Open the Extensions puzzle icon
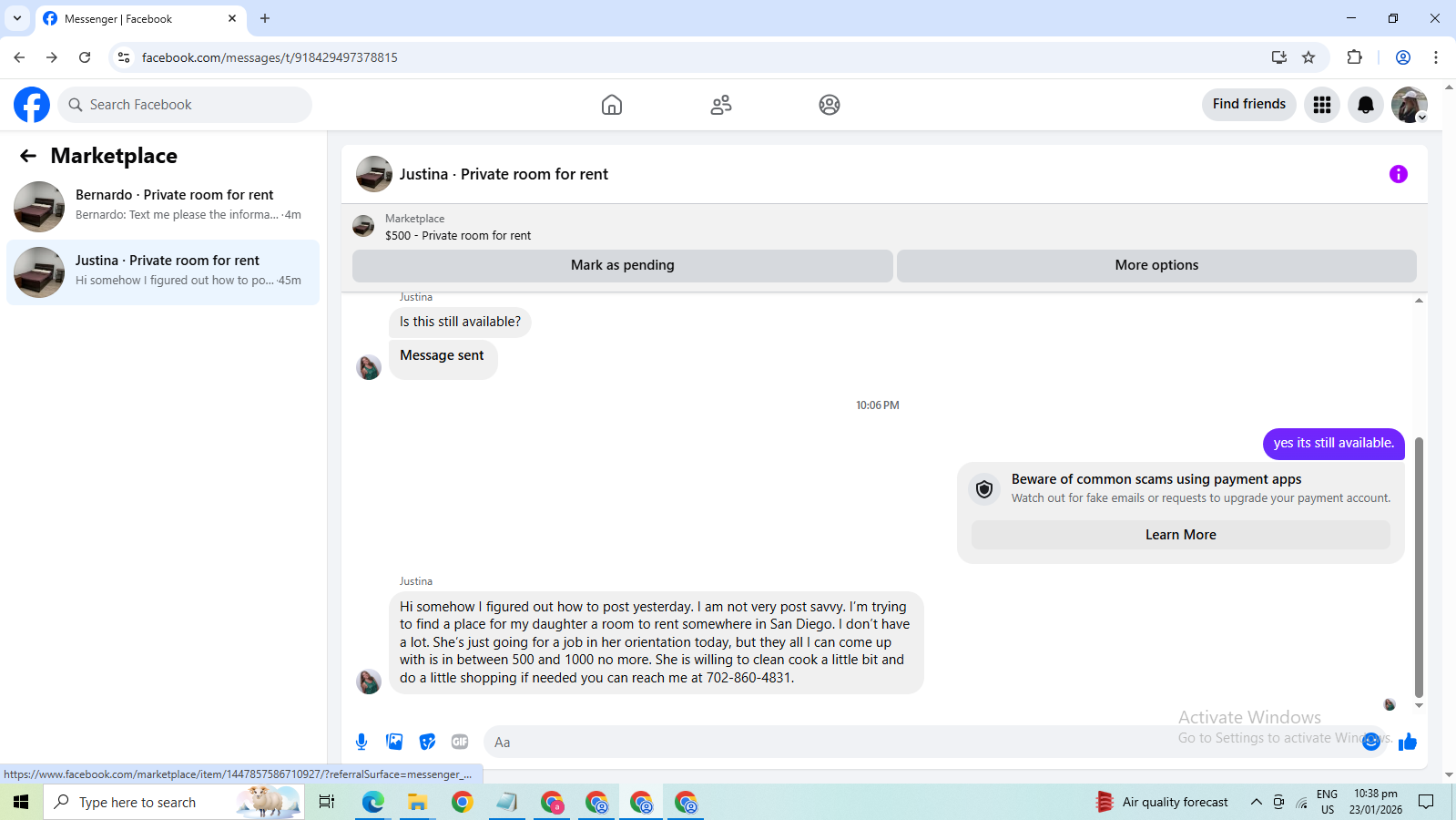The height and width of the screenshot is (820, 1456). tap(1354, 57)
